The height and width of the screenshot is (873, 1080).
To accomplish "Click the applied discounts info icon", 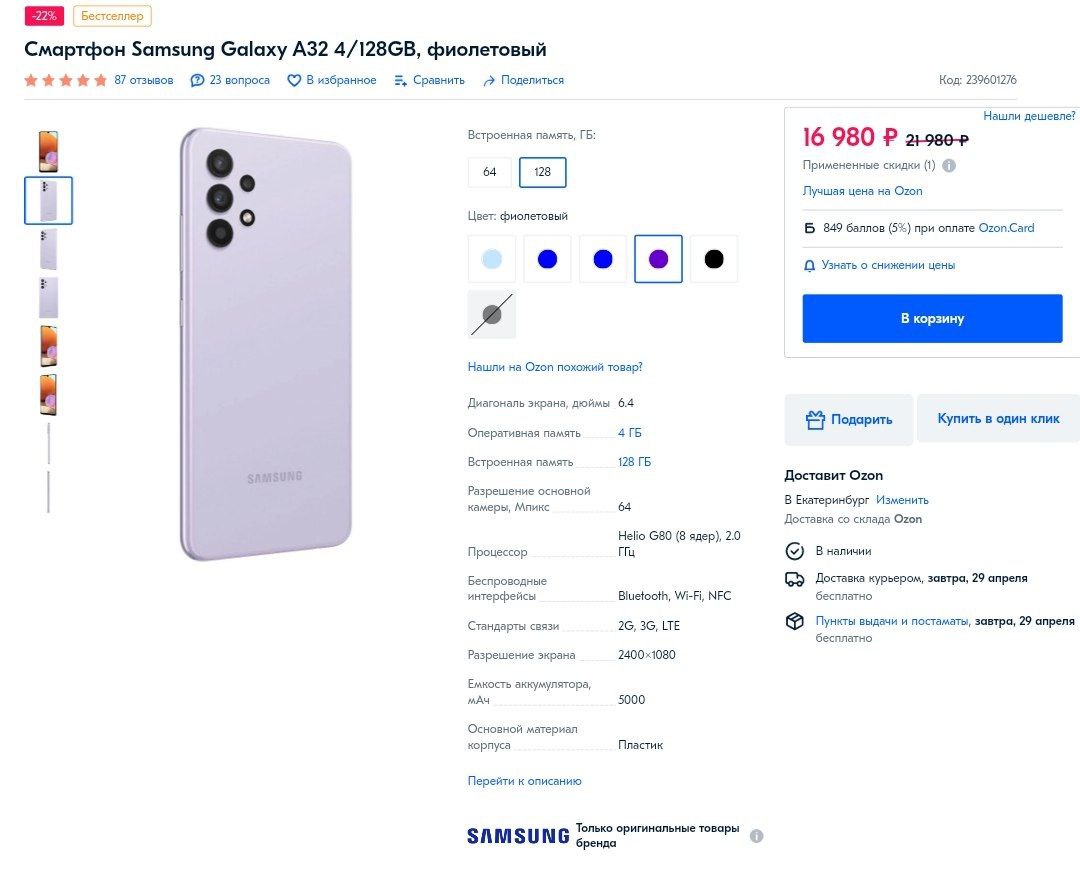I will pyautogui.click(x=949, y=166).
